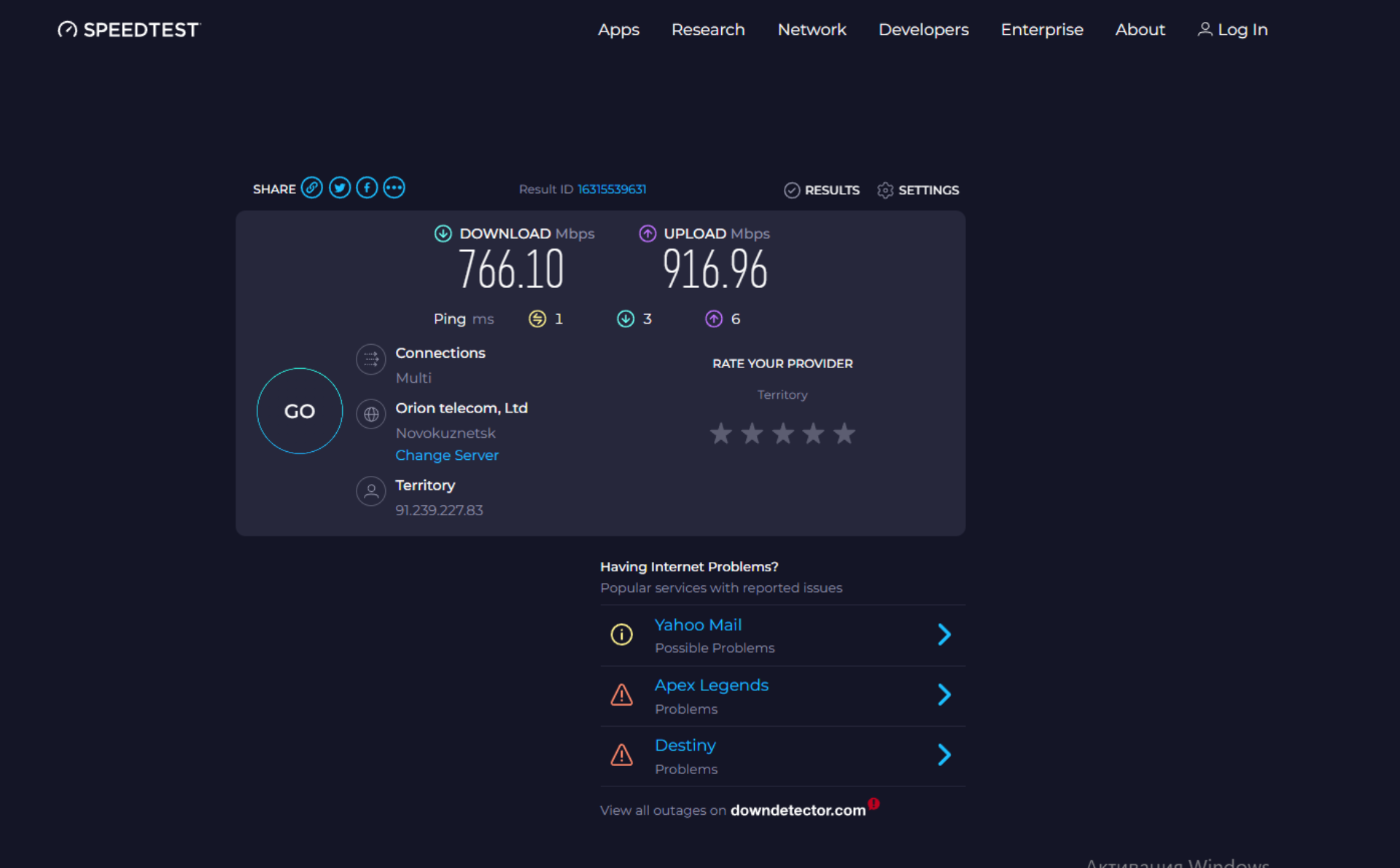
Task: Click the download arrow icon beside DOWNLOAD
Action: point(443,233)
